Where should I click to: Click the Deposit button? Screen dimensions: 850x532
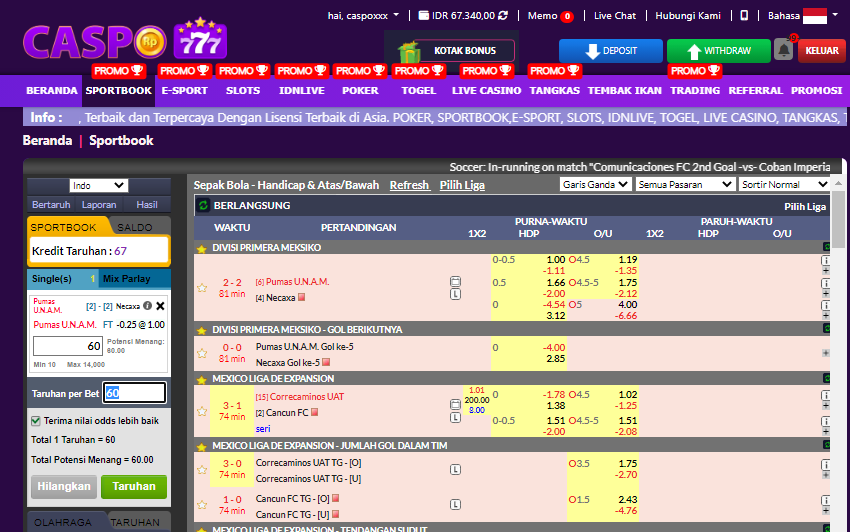tap(611, 51)
